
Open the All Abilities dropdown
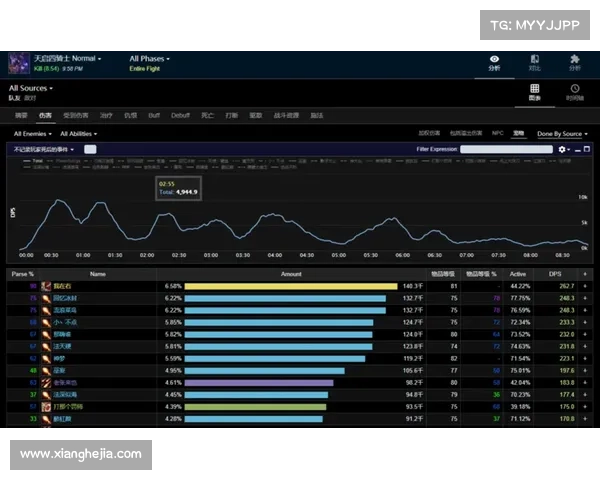coord(78,134)
